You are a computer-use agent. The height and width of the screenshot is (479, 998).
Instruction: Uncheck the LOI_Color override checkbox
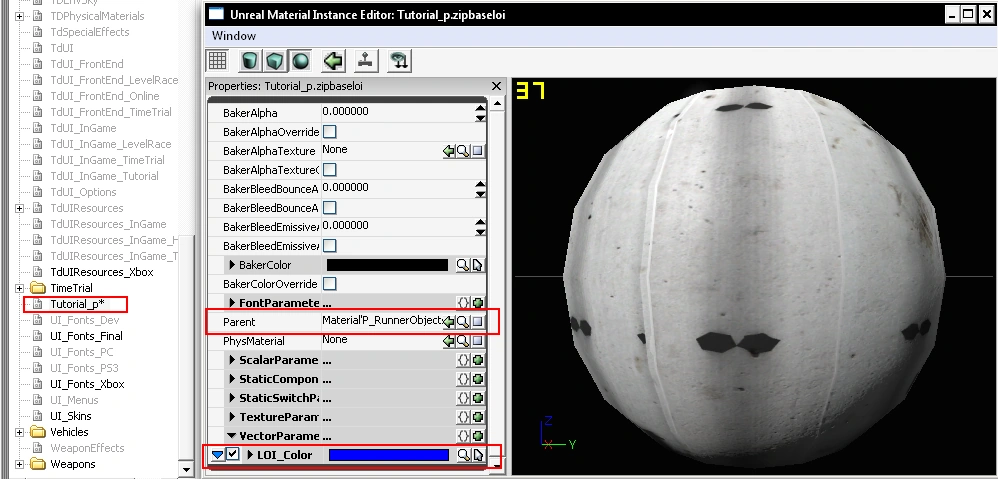[233, 455]
